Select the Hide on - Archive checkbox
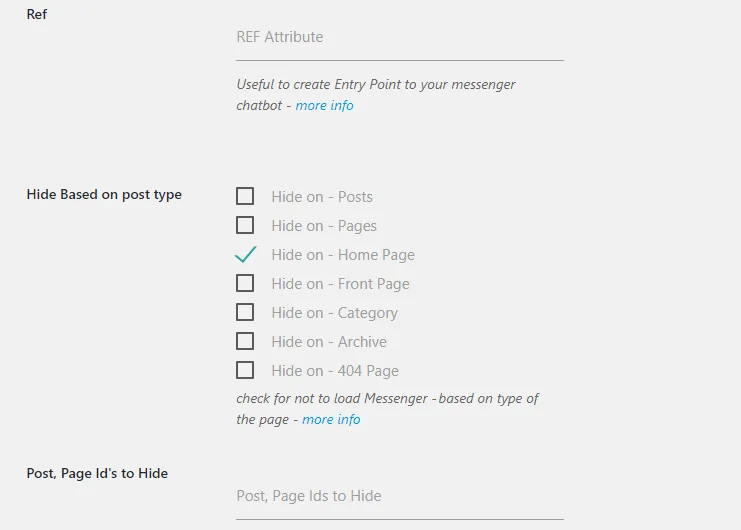The height and width of the screenshot is (530, 741). click(245, 341)
